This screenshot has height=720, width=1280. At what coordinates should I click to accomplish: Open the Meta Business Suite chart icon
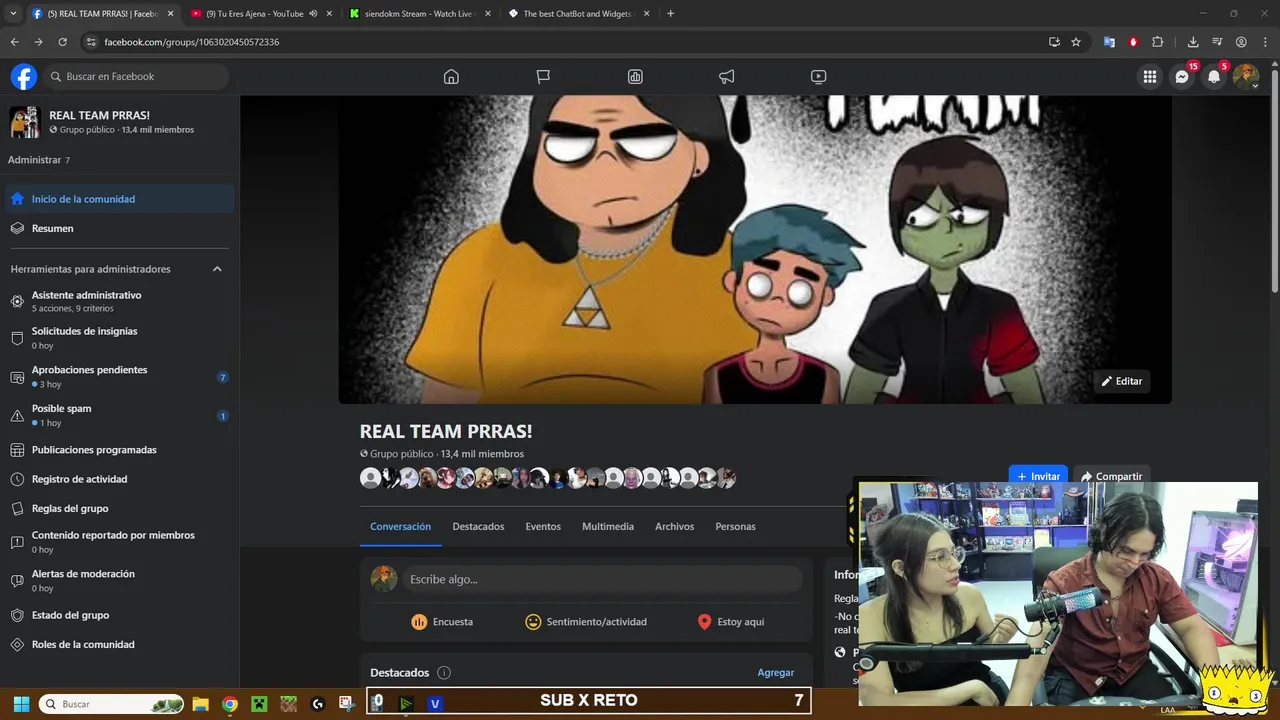(x=635, y=77)
